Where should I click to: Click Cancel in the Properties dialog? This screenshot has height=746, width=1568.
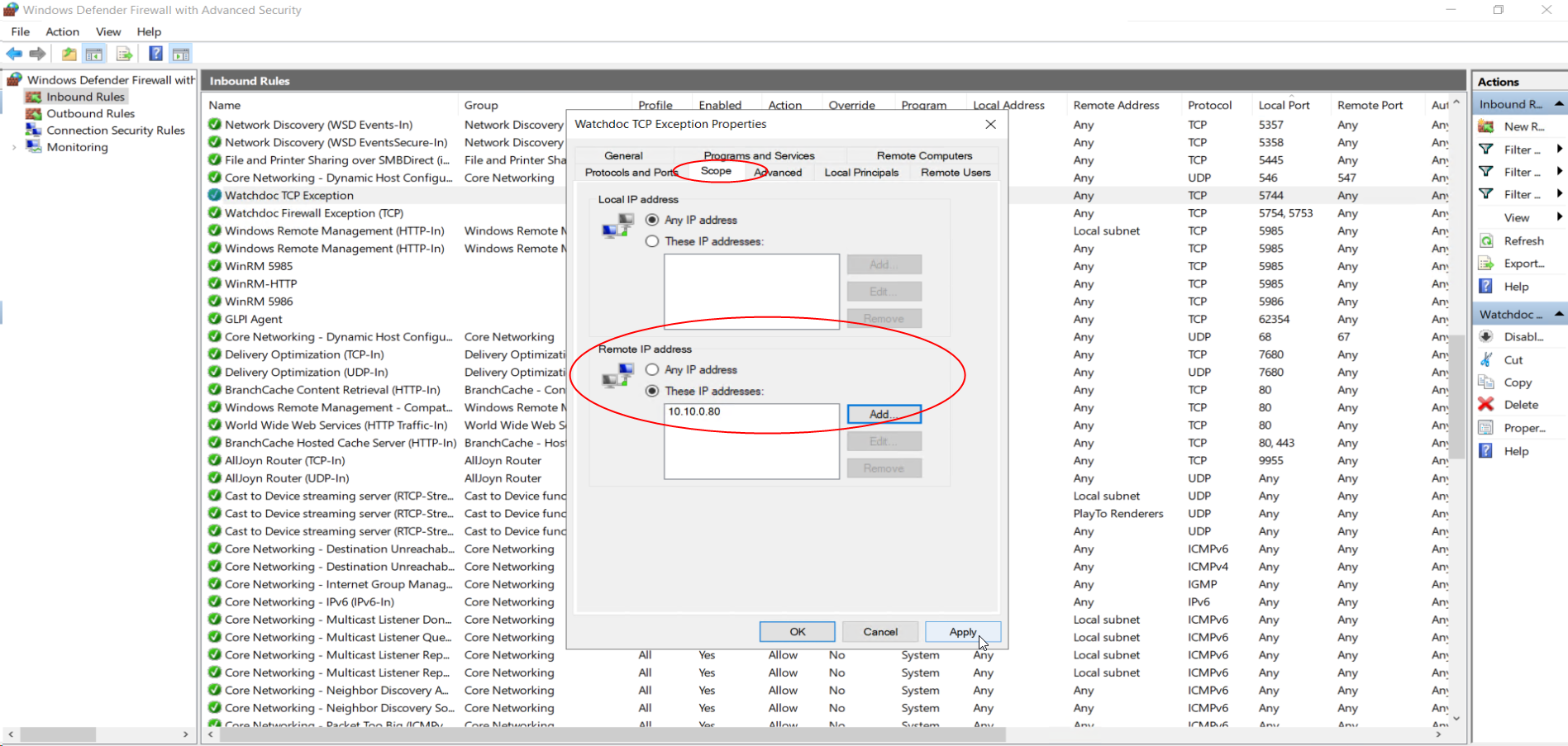point(880,631)
